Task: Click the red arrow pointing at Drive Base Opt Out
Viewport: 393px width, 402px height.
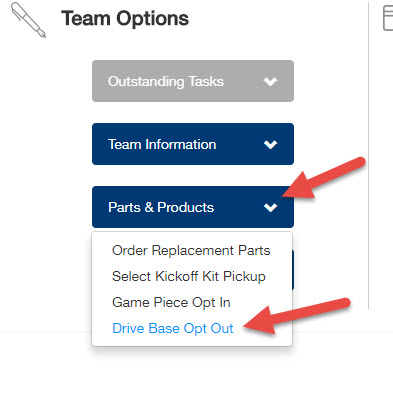Action: [x=297, y=315]
